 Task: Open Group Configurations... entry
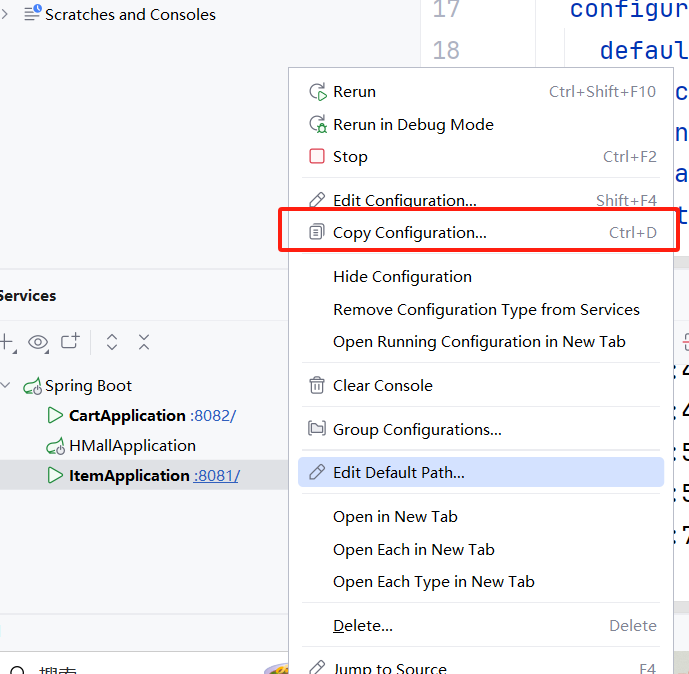pos(481,429)
